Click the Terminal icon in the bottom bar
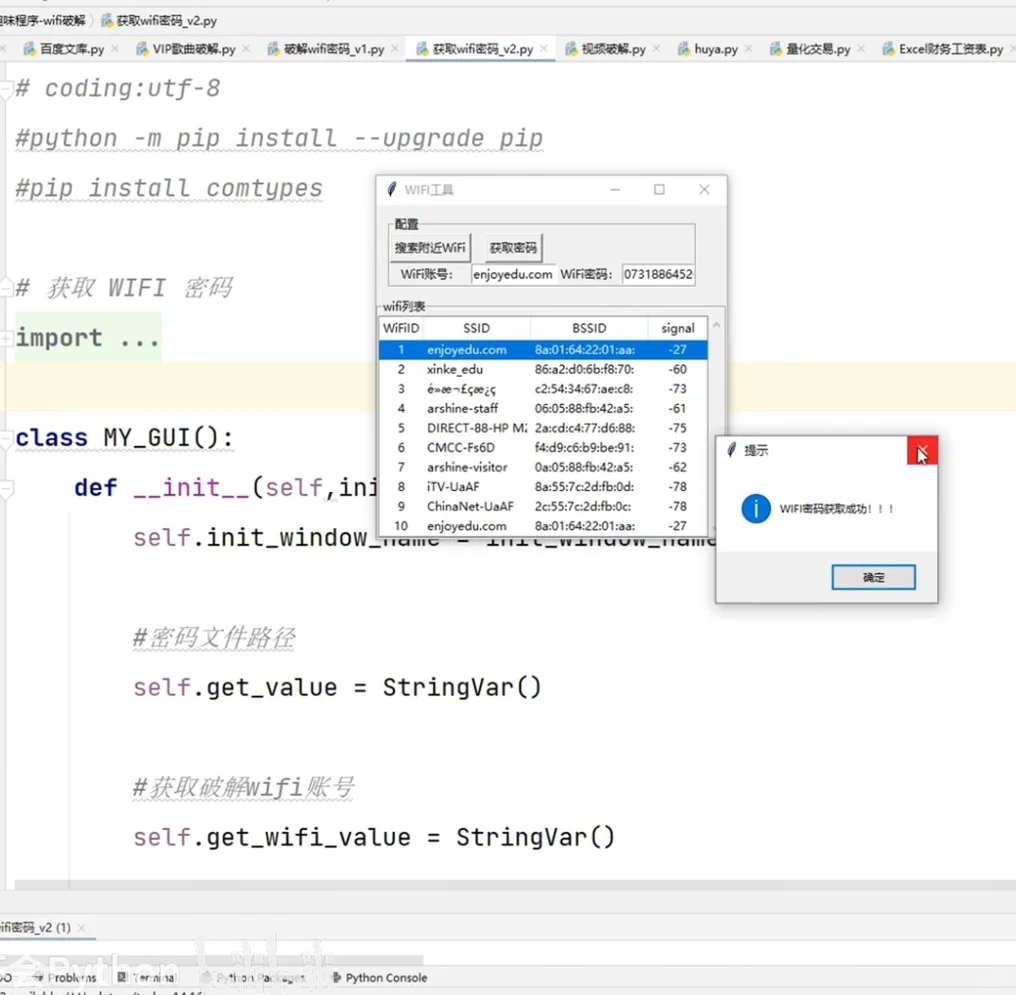The image size is (1016, 995). [x=122, y=977]
